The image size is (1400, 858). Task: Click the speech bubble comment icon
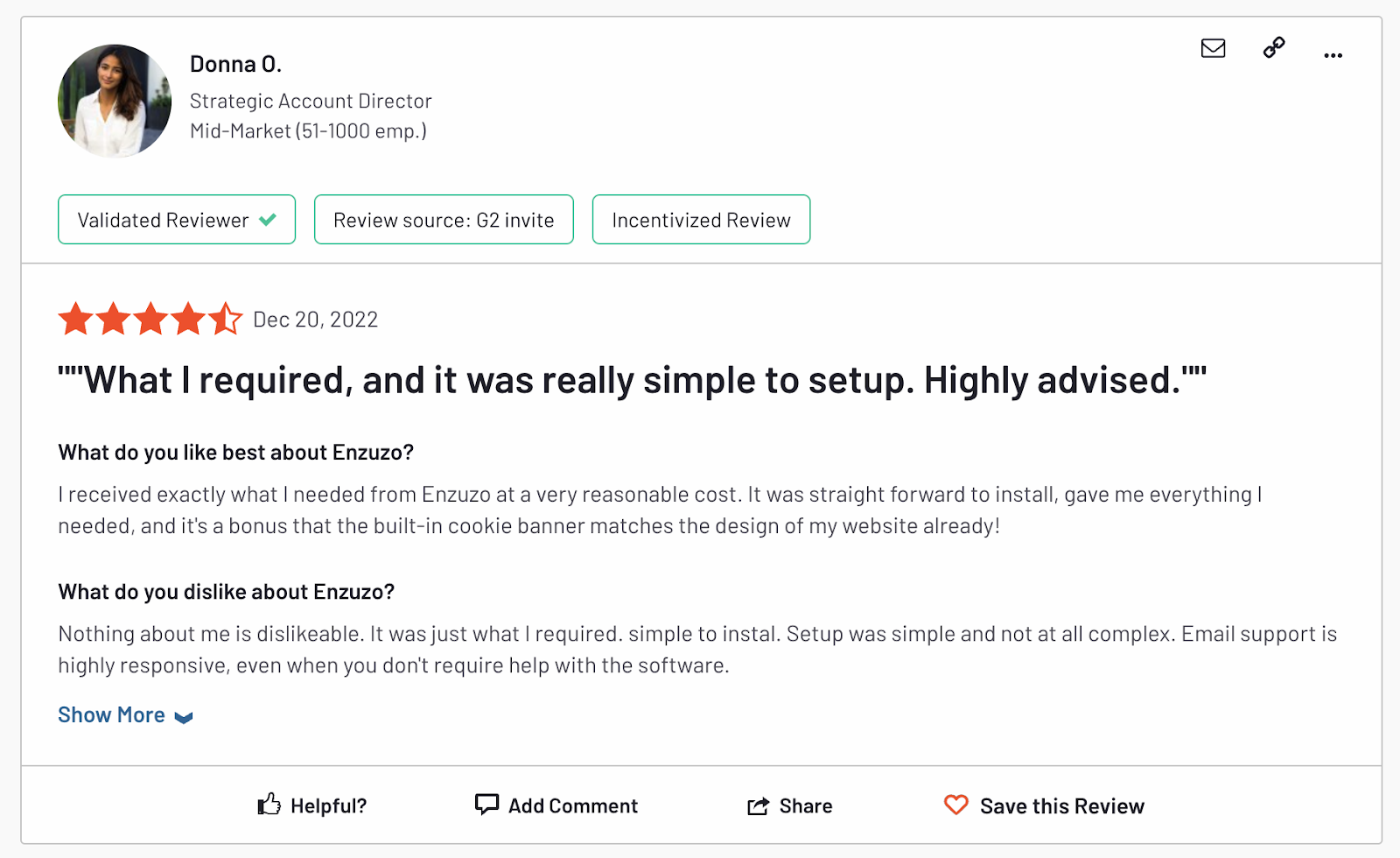[486, 804]
